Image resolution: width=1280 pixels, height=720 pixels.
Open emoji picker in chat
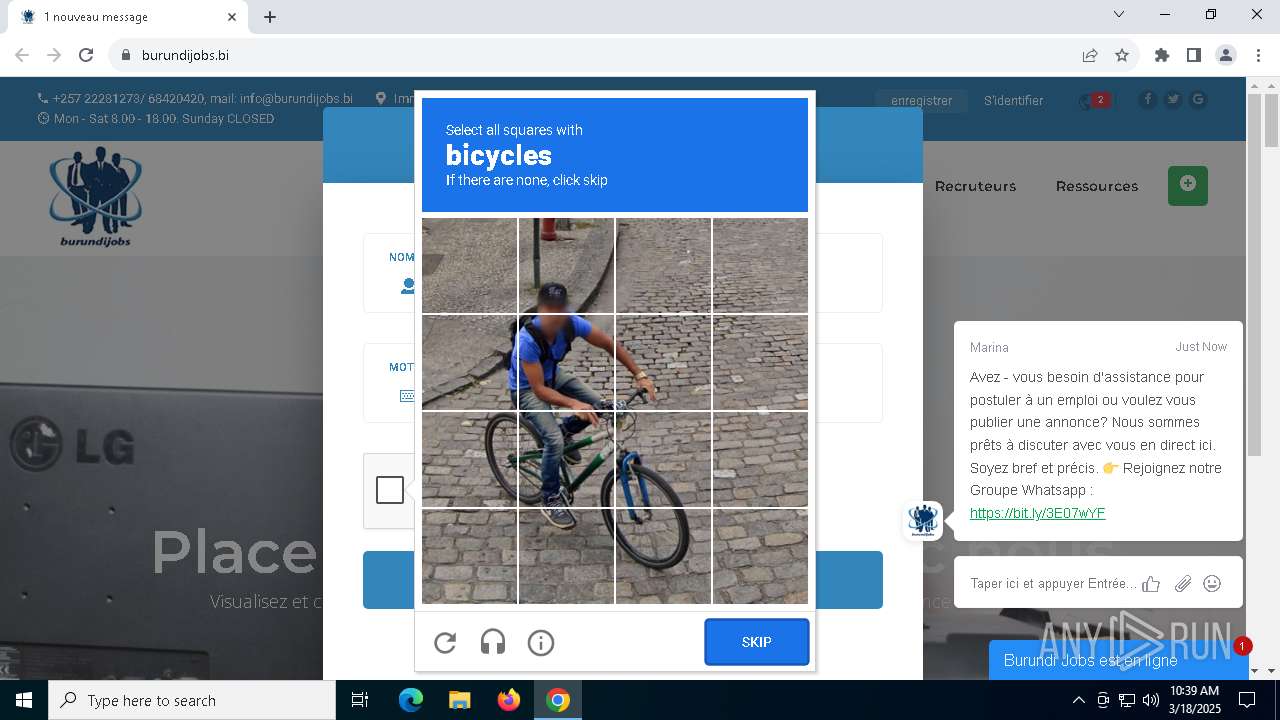pos(1212,583)
